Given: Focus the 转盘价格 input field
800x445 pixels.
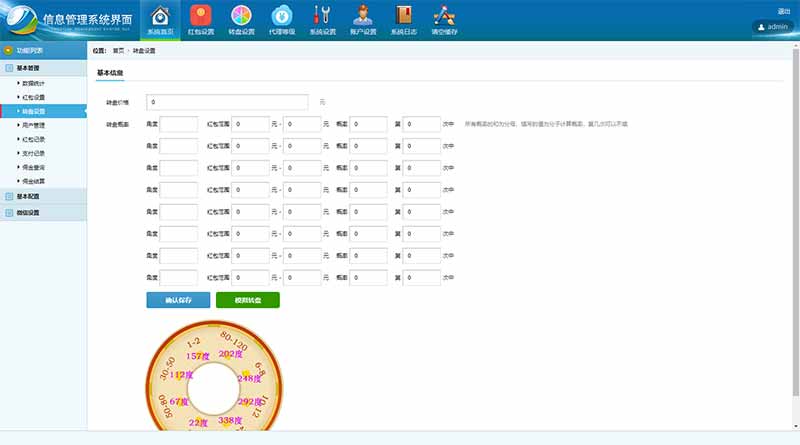Looking at the screenshot, I should point(231,102).
